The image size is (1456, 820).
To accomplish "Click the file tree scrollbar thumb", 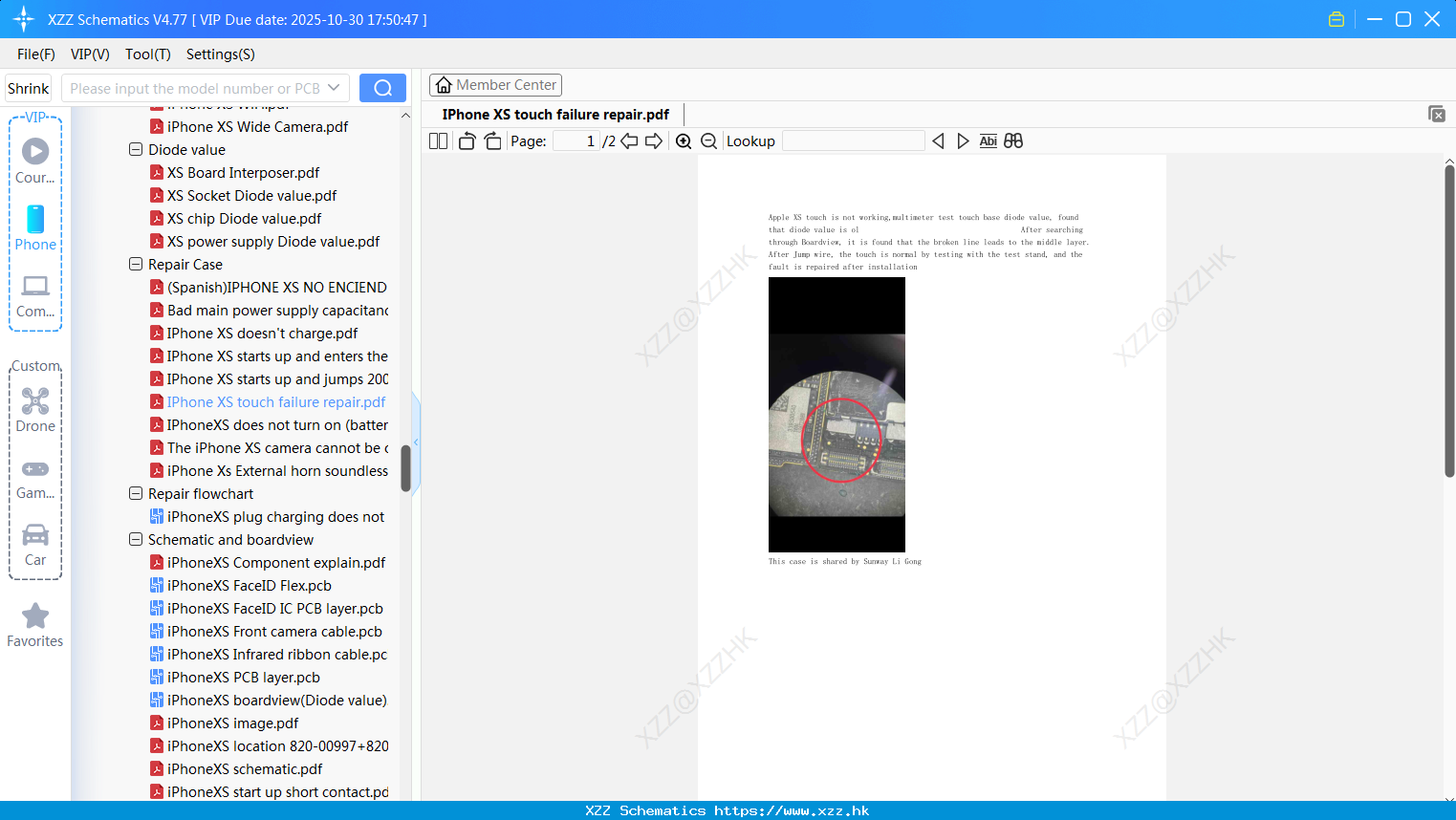I will (x=405, y=468).
